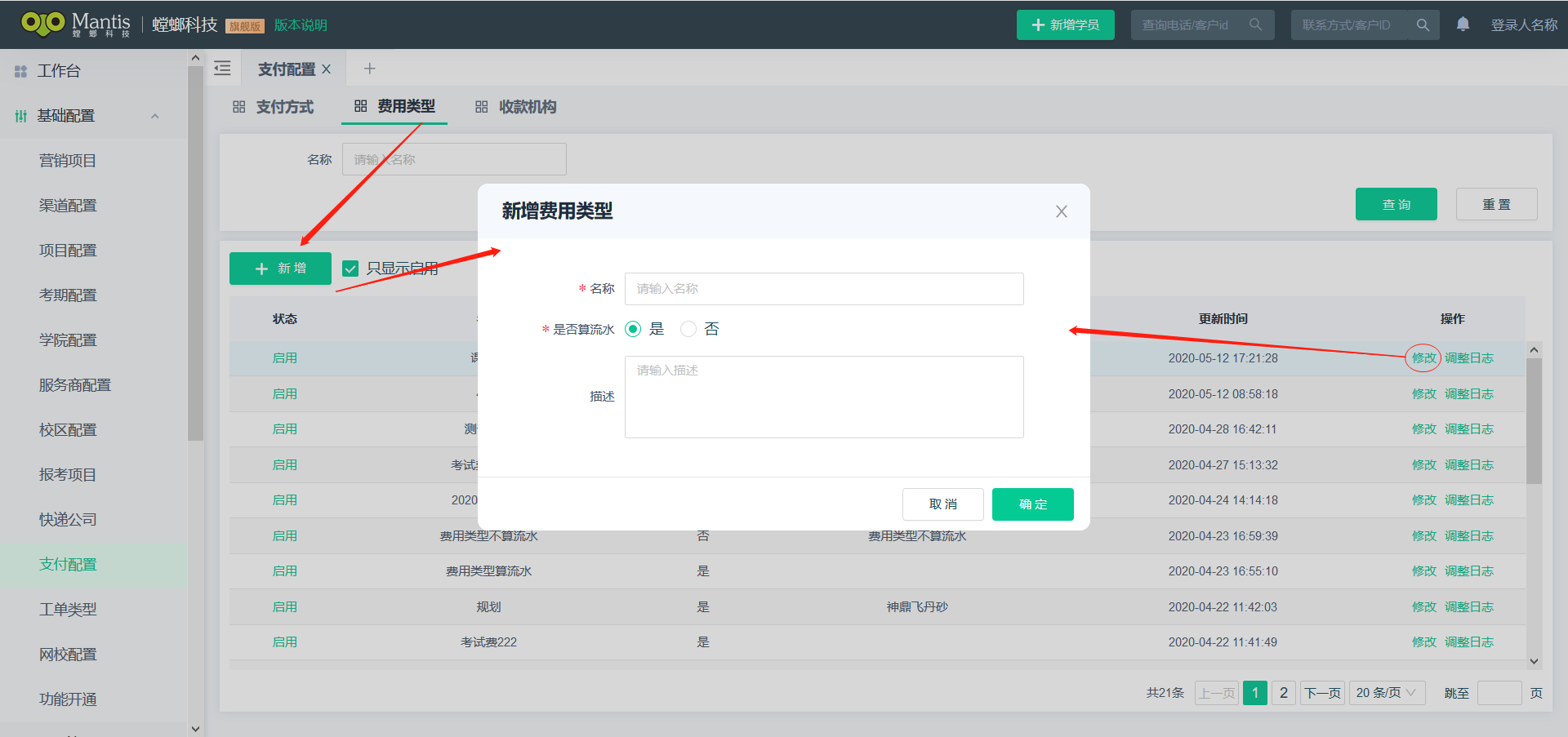This screenshot has width=1568, height=737.
Task: Click 启用 status in 规划 row
Action: (284, 606)
